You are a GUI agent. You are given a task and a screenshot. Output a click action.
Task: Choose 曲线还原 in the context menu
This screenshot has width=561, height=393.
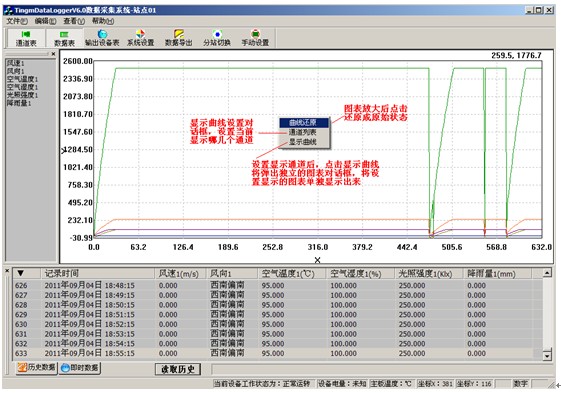[304, 122]
